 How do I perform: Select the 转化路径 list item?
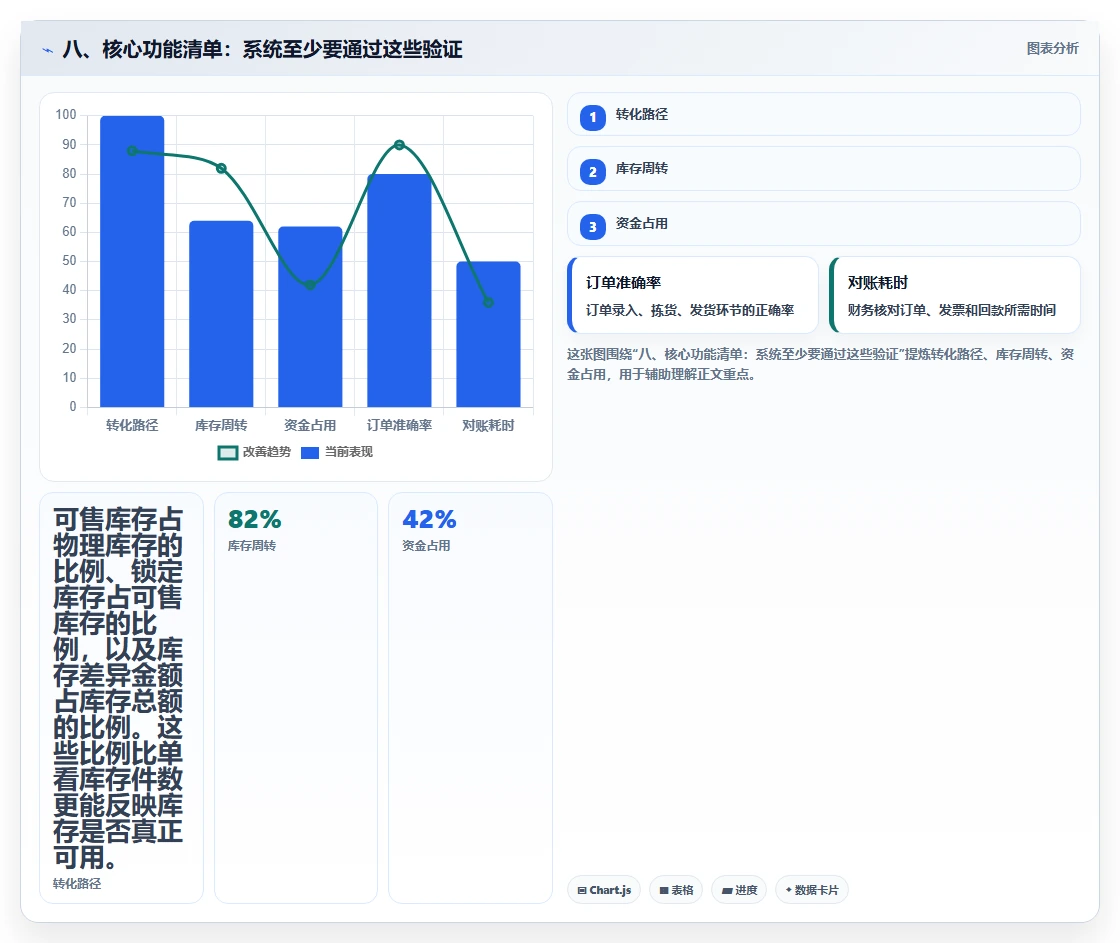click(824, 114)
